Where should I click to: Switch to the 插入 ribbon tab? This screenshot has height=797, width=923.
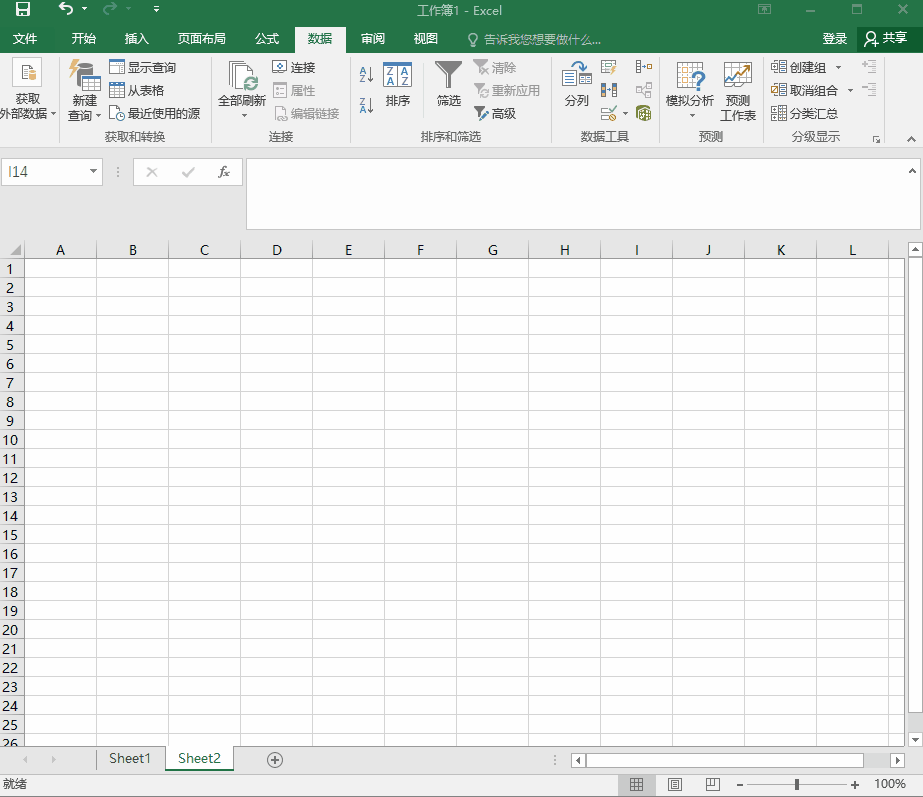[x=137, y=39]
